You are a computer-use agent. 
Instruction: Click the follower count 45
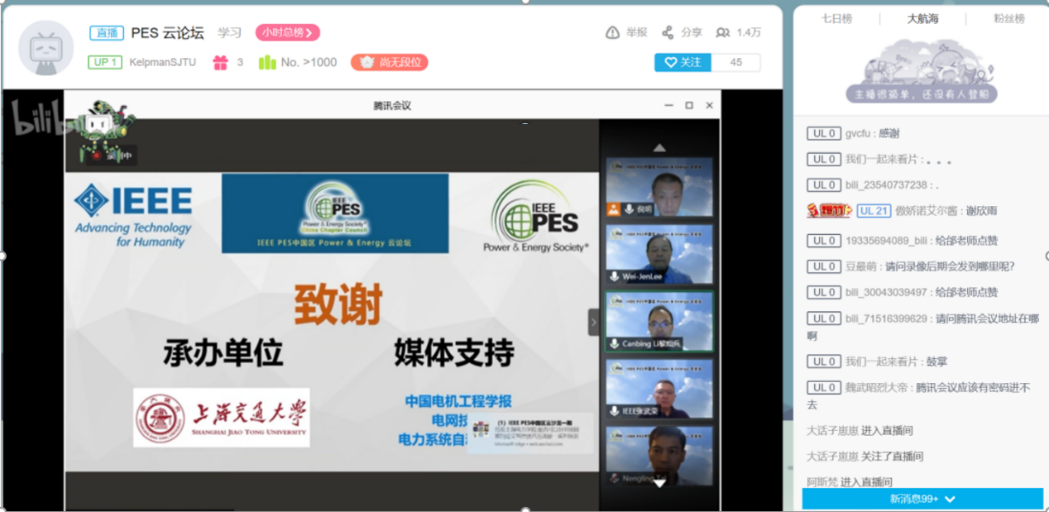coord(736,62)
